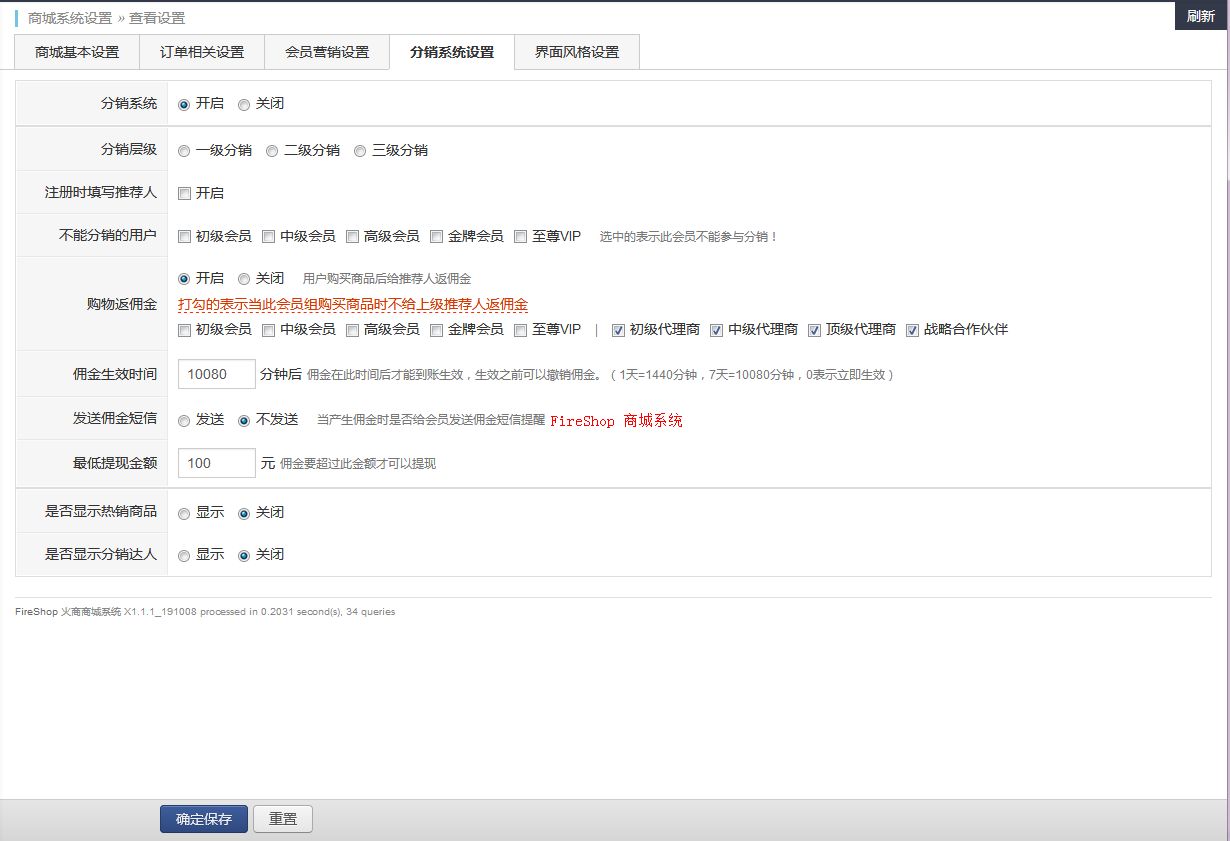Viewport: 1230px width, 841px height.
Task: Click the 用户购买商品后给推荐人返佣金 hint
Action: 387,279
